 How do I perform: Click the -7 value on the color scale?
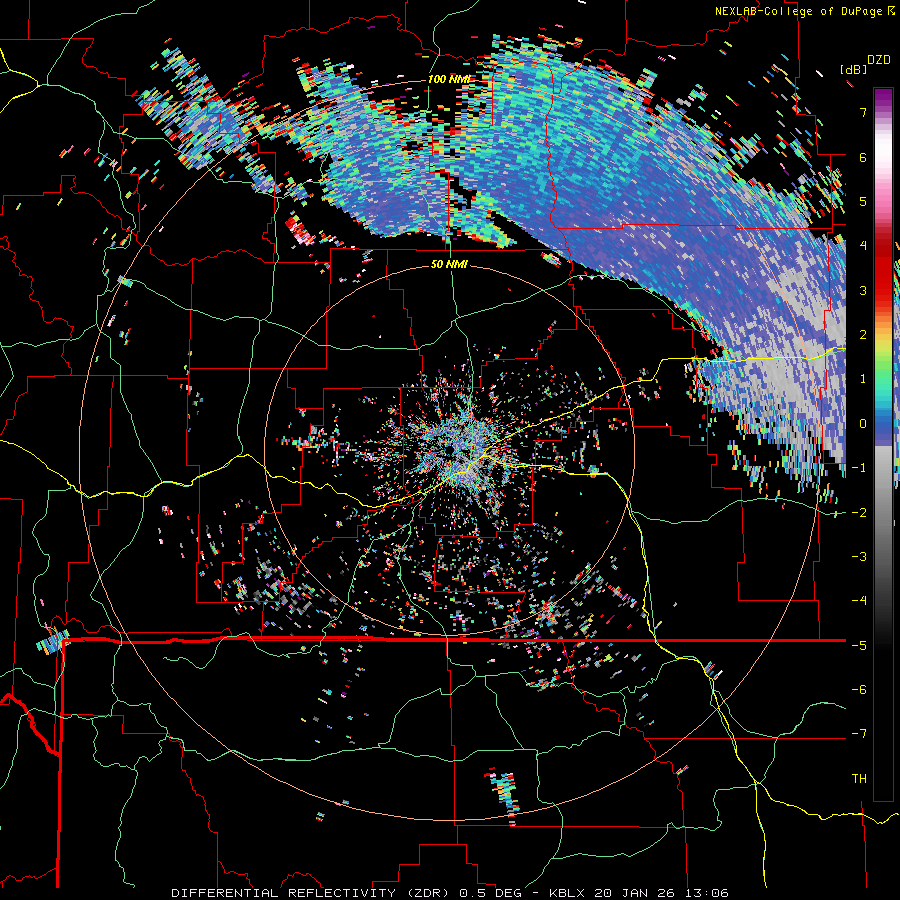[859, 734]
